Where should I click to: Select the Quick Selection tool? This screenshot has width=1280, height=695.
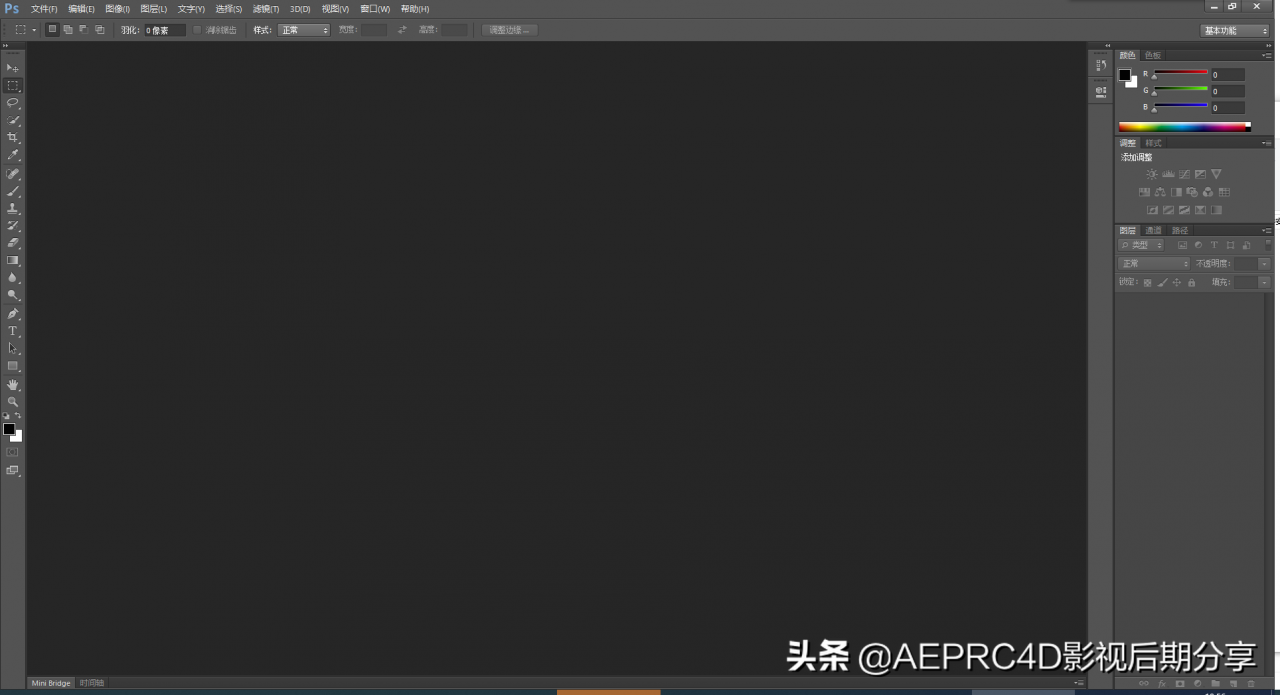click(x=13, y=120)
